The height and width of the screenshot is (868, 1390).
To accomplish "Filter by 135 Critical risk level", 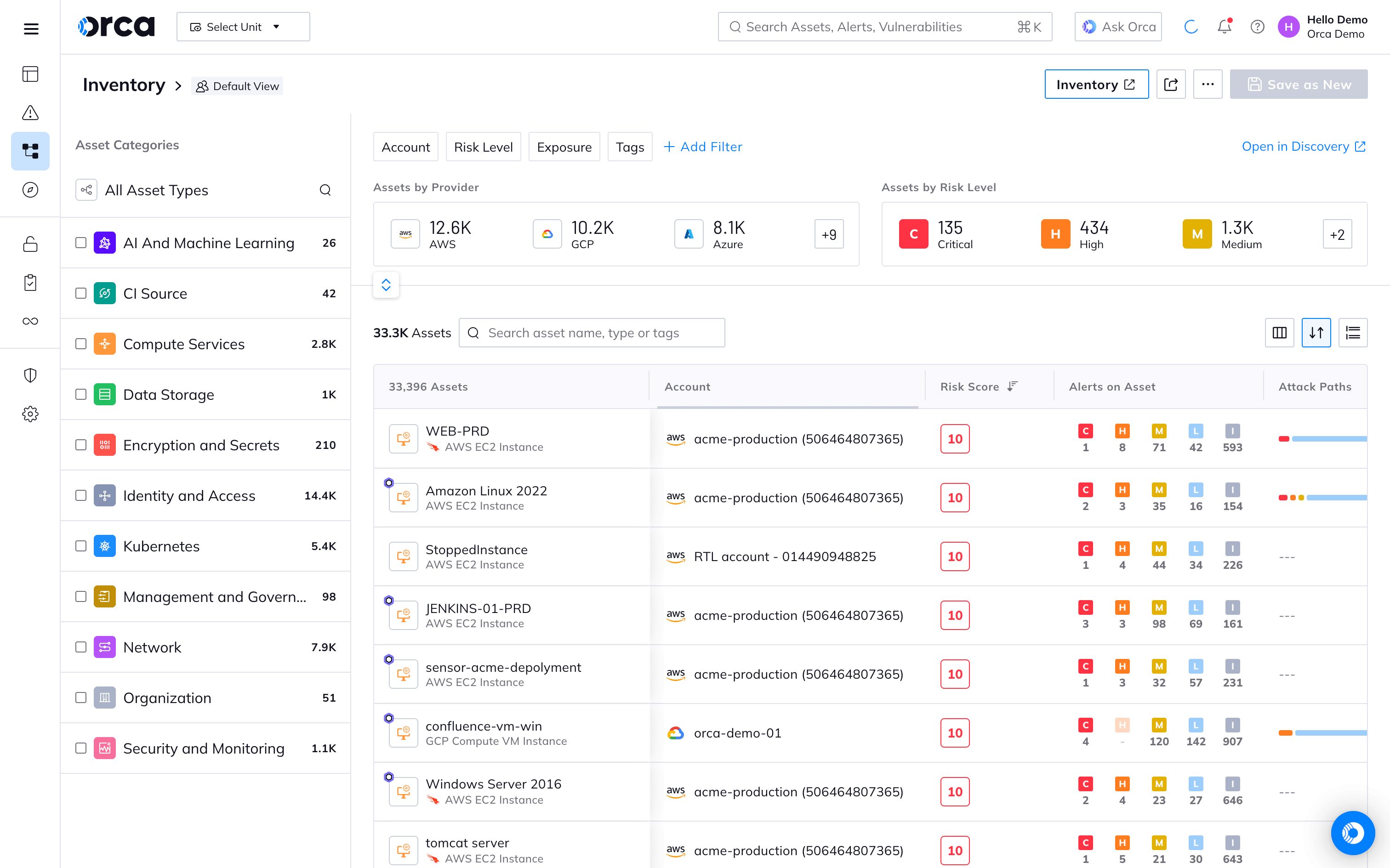I will tap(935, 234).
